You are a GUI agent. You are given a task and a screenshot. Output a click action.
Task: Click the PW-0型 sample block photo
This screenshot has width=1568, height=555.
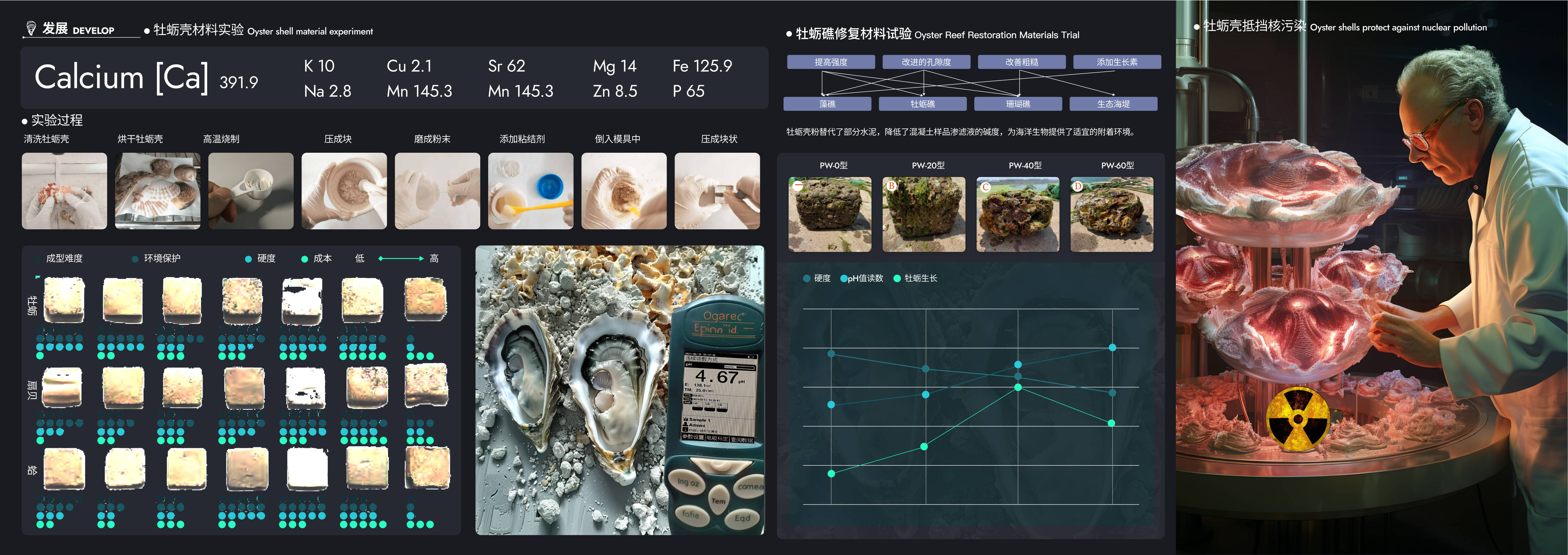click(x=830, y=214)
